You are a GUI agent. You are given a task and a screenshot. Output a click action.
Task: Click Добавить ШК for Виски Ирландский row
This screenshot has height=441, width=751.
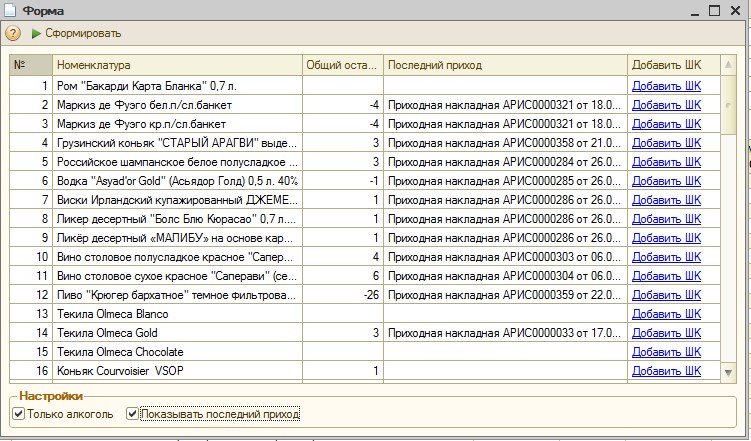coord(666,200)
